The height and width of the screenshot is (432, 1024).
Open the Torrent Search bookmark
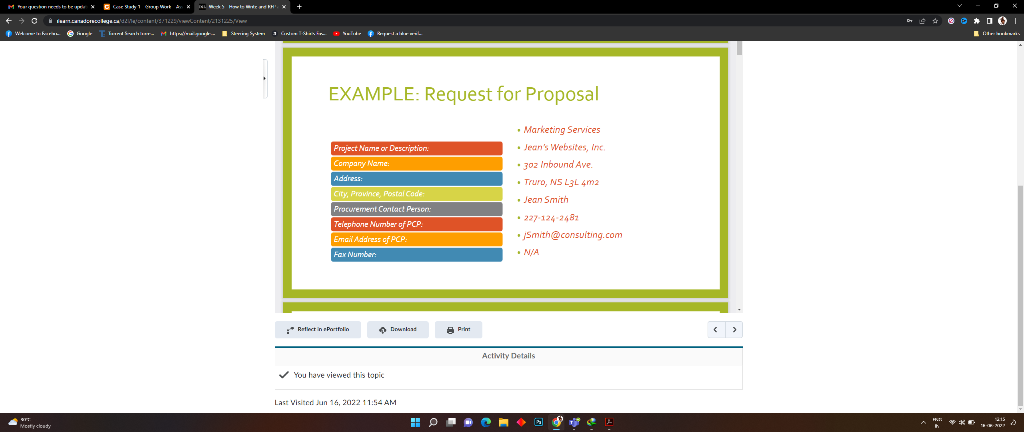point(127,33)
